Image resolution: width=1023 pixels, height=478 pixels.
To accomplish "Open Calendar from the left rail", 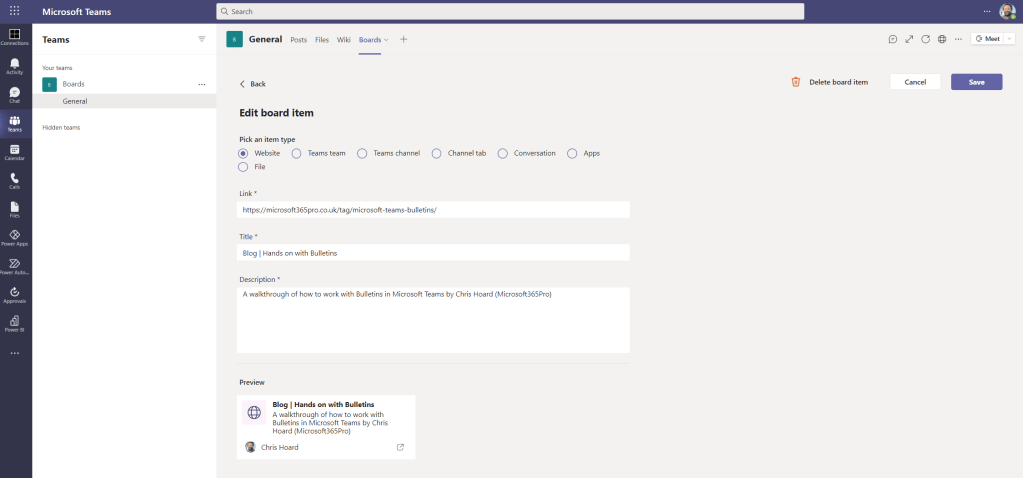I will 14,152.
